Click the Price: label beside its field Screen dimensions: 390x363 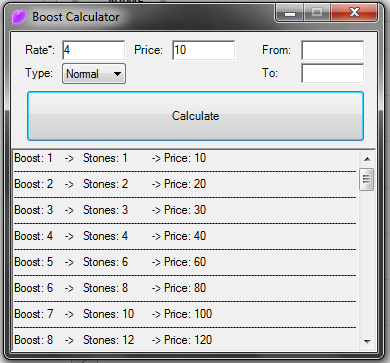coord(148,50)
